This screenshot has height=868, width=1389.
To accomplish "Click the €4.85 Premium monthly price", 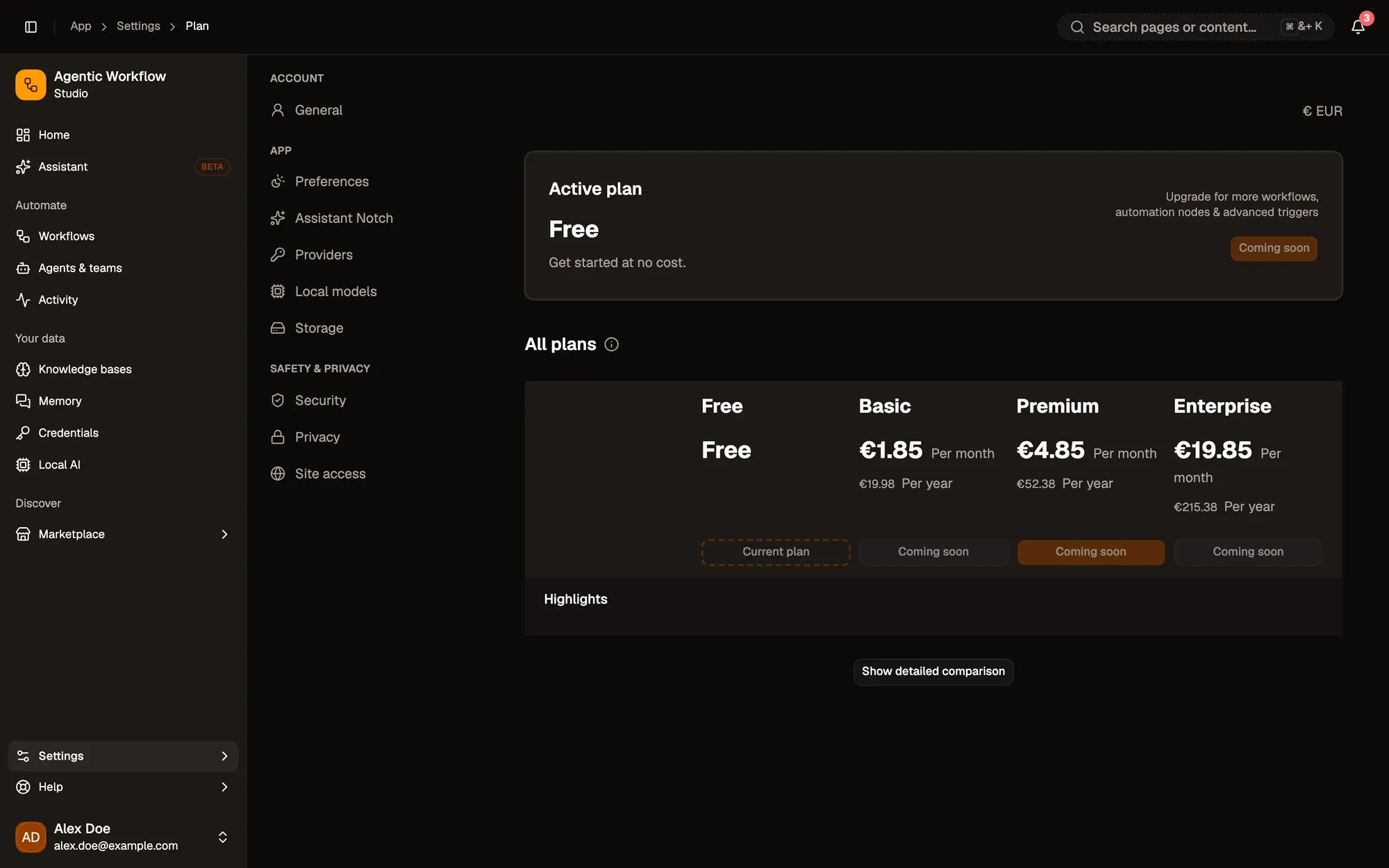I will tap(1050, 451).
